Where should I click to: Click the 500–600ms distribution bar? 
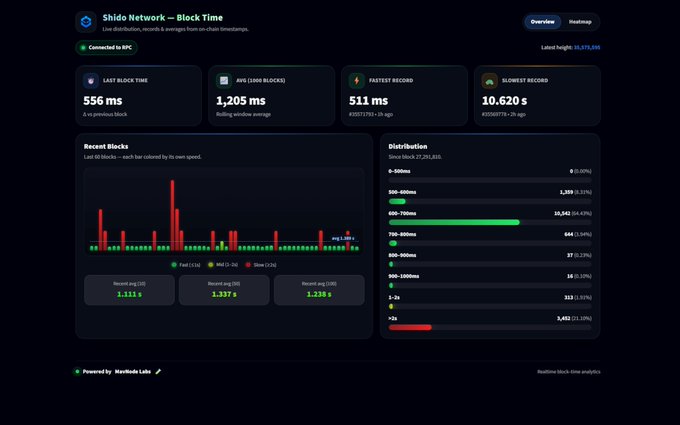490,201
